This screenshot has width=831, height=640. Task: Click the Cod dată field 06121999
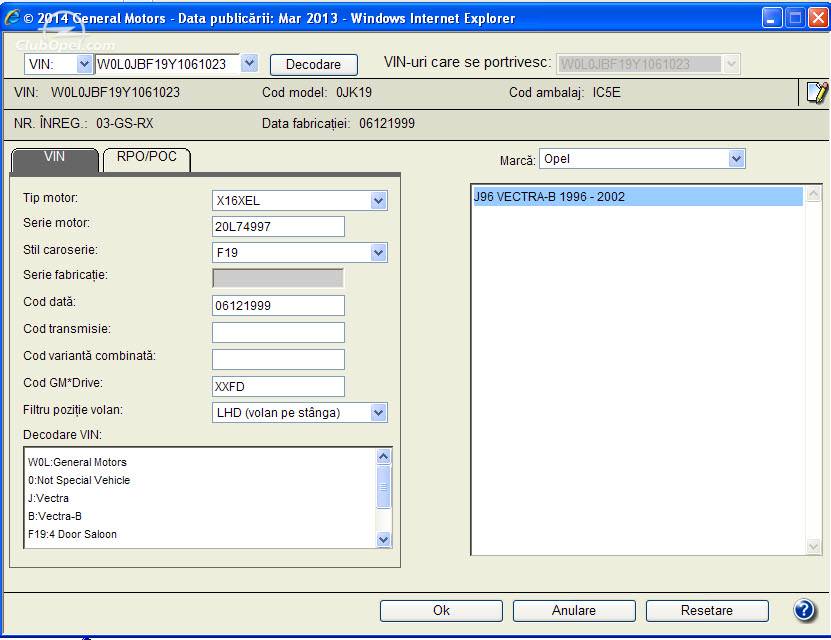tap(278, 306)
